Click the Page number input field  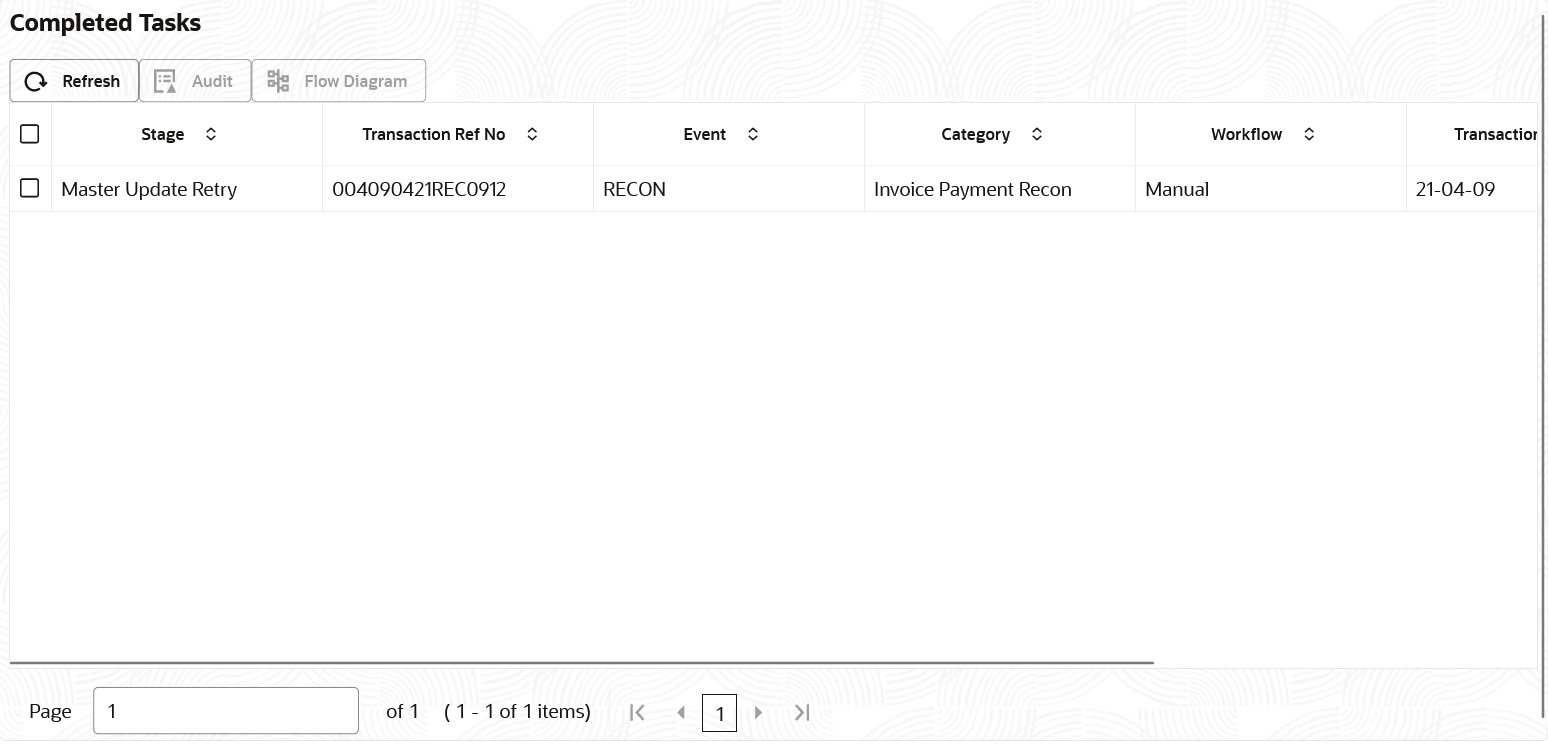(x=225, y=710)
